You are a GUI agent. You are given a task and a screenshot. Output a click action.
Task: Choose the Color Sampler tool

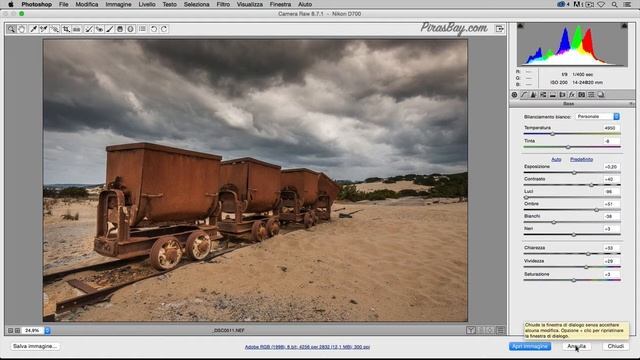[44, 29]
